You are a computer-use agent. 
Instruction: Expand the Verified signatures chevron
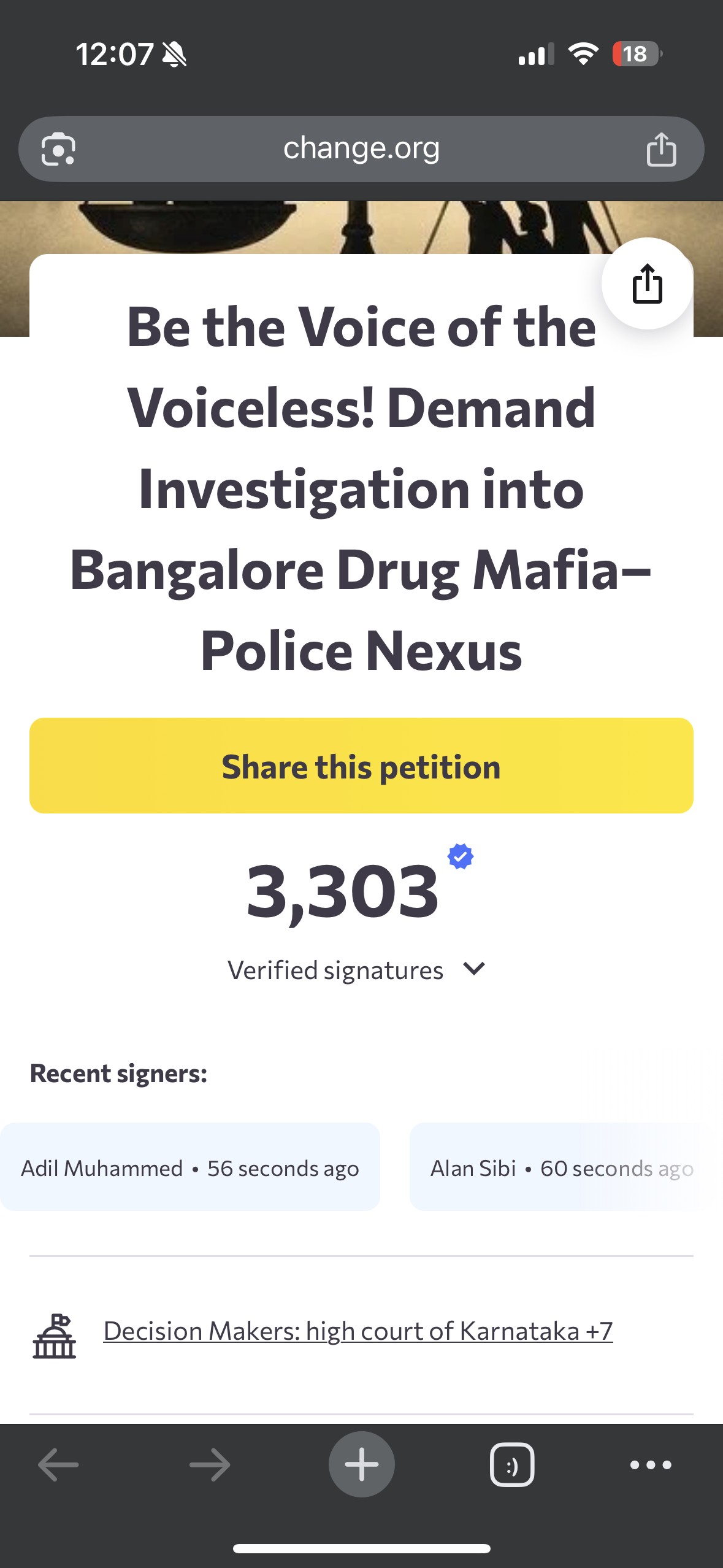point(474,969)
